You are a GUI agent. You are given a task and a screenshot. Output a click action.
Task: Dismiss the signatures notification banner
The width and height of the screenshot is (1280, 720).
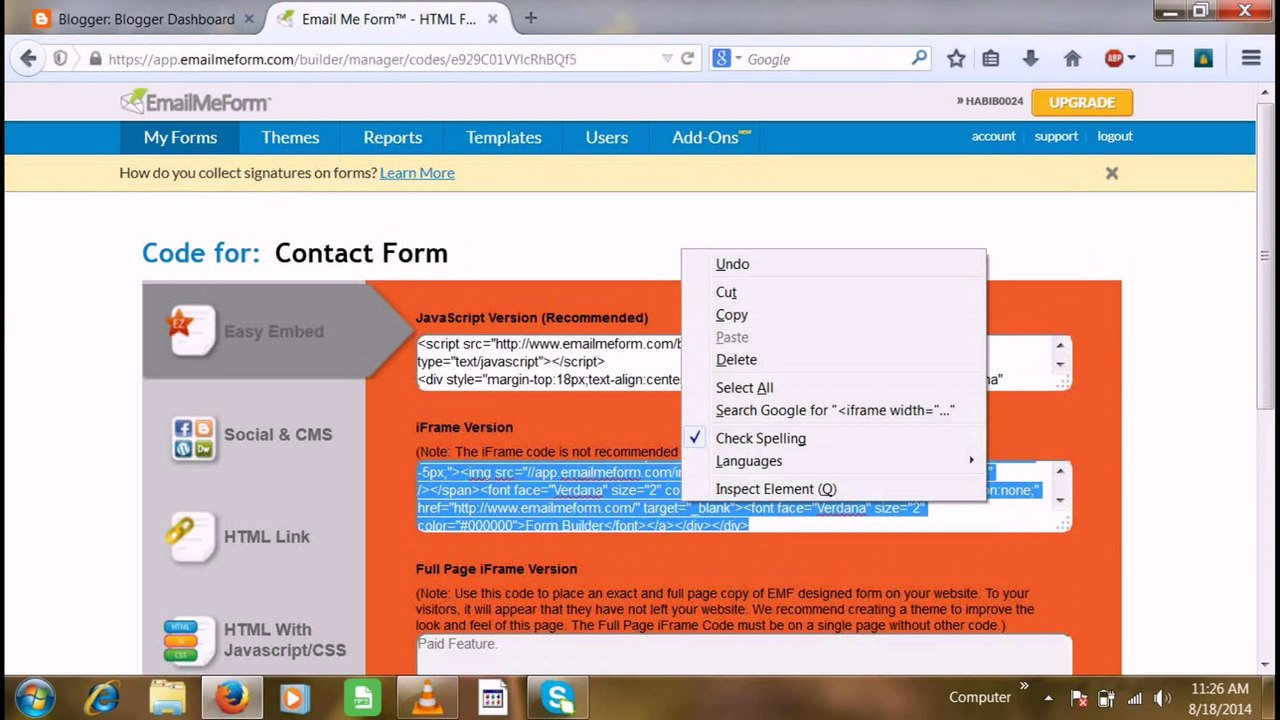[x=1112, y=173]
